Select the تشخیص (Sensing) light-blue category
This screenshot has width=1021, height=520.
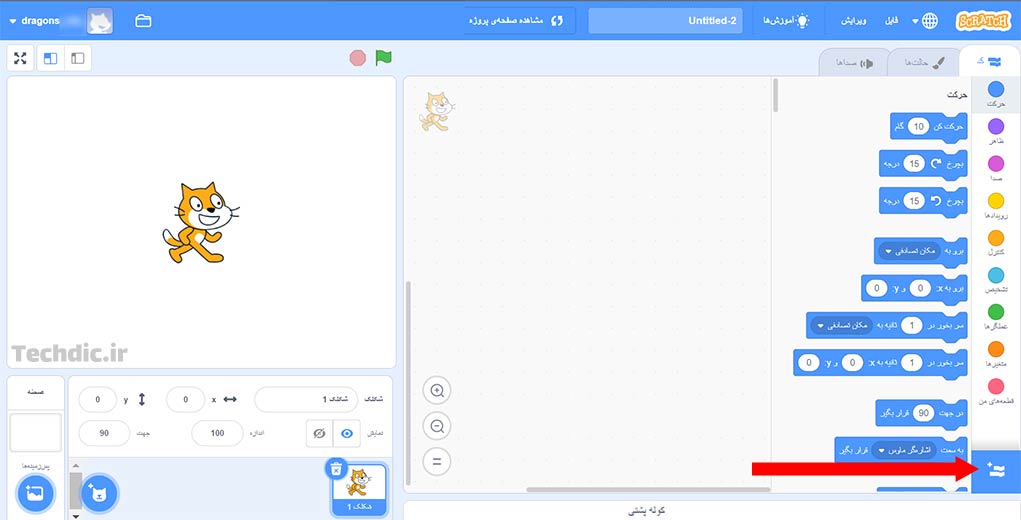(996, 279)
